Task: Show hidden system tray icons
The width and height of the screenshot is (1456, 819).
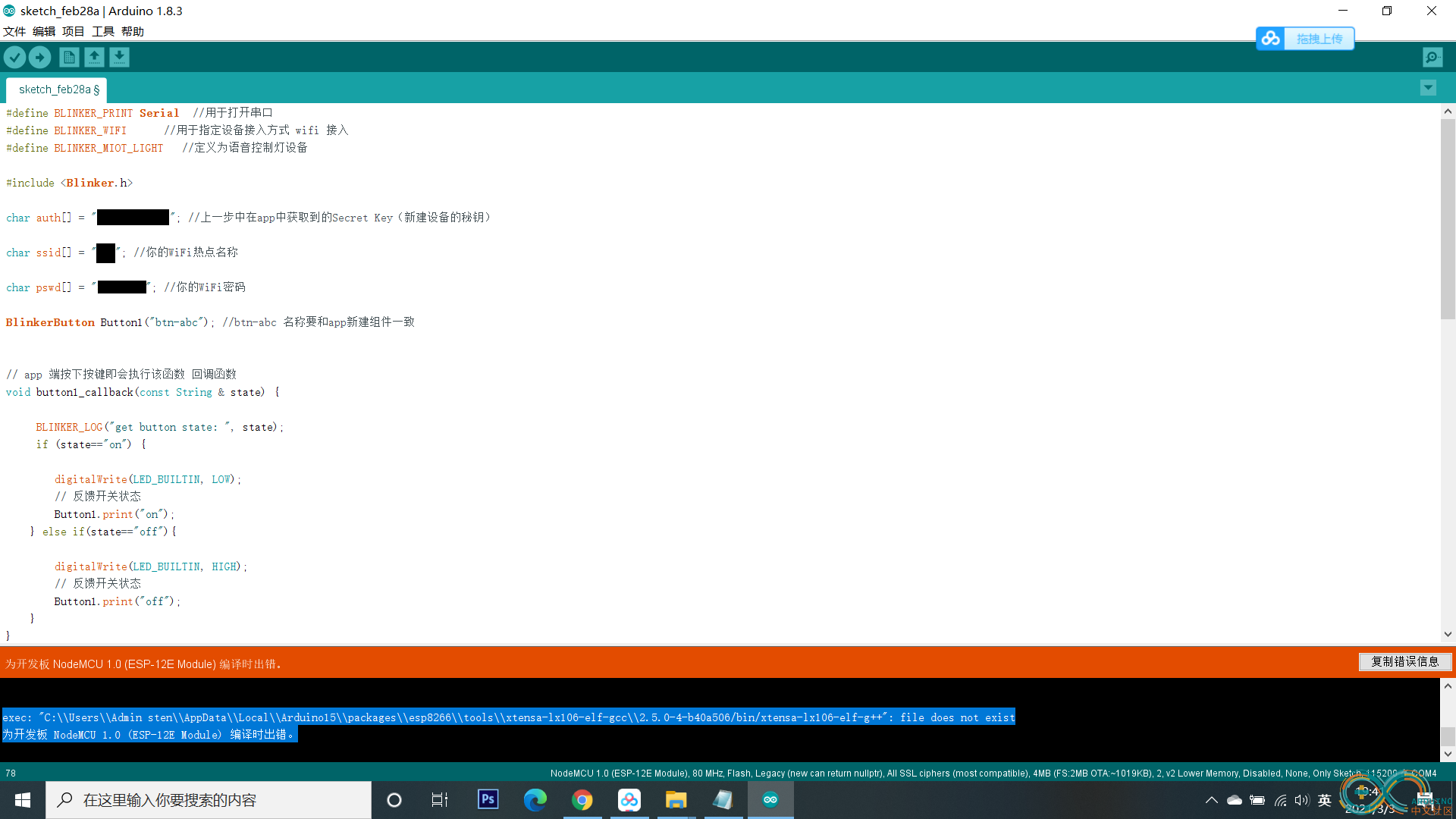Action: tap(1212, 800)
